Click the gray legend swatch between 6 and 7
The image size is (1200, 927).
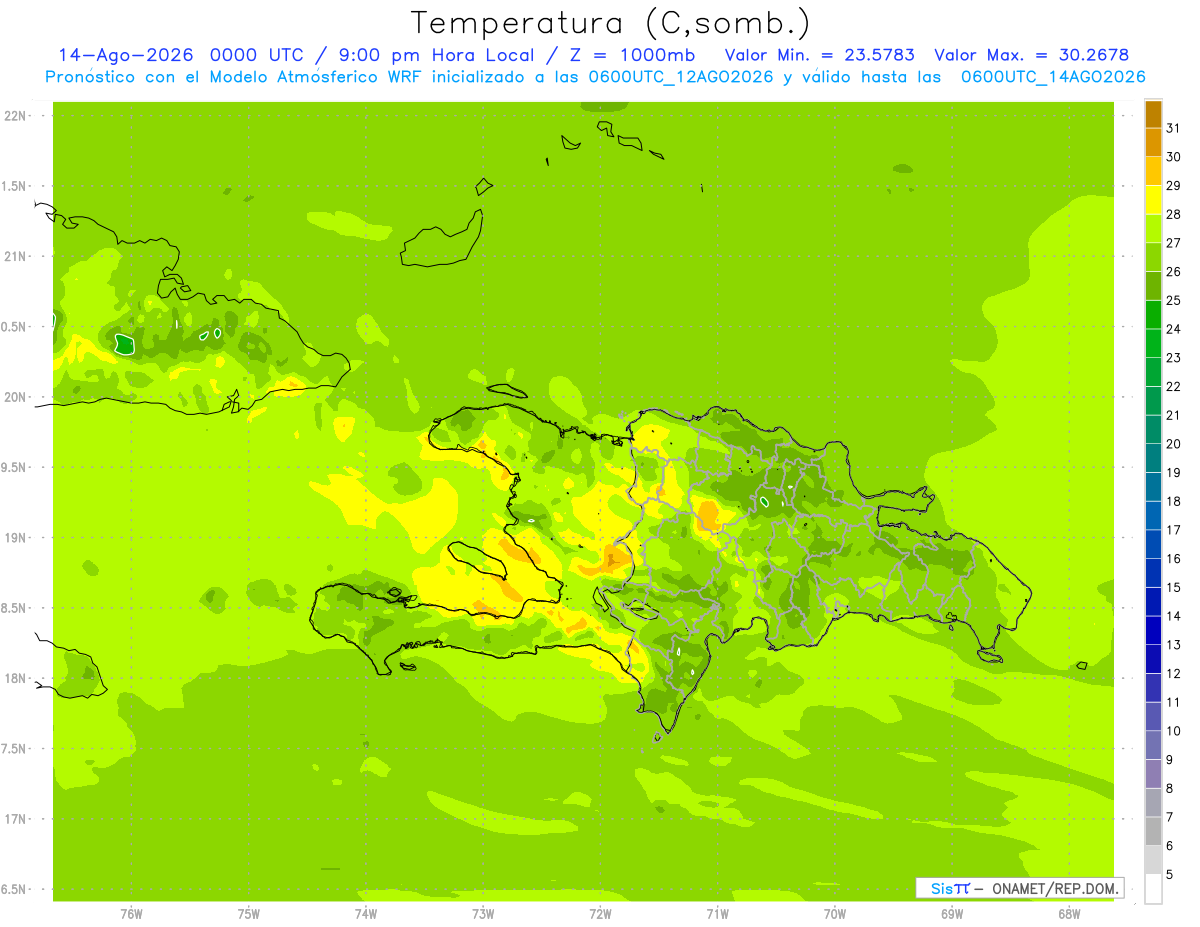coord(1153,832)
